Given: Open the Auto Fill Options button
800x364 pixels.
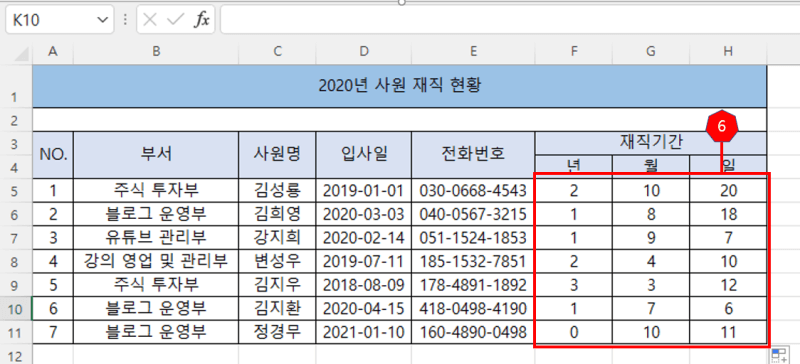Looking at the screenshot, I should pos(778,355).
